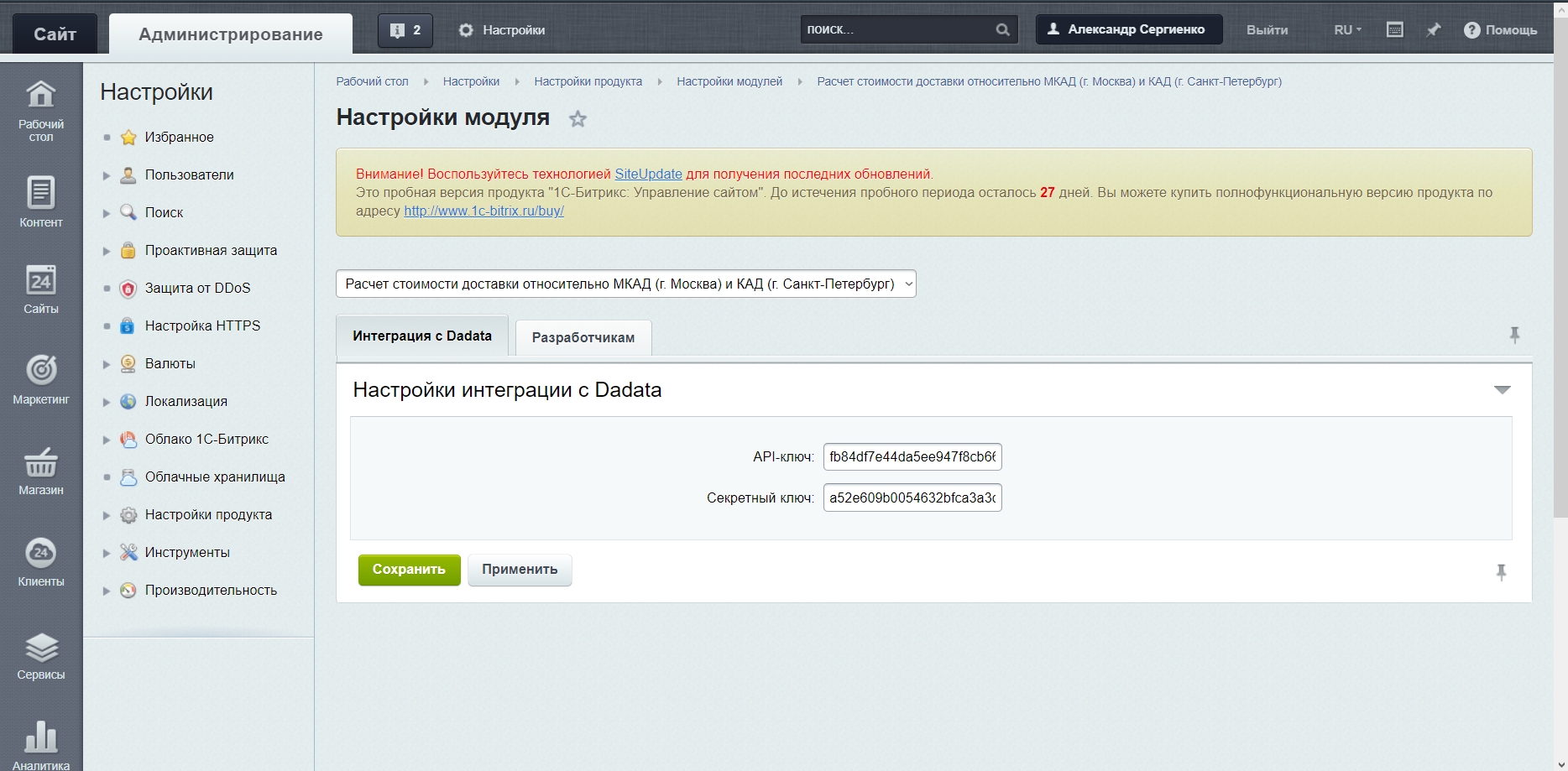
Task: Switch to the Разработчикам tab
Action: [x=583, y=337]
